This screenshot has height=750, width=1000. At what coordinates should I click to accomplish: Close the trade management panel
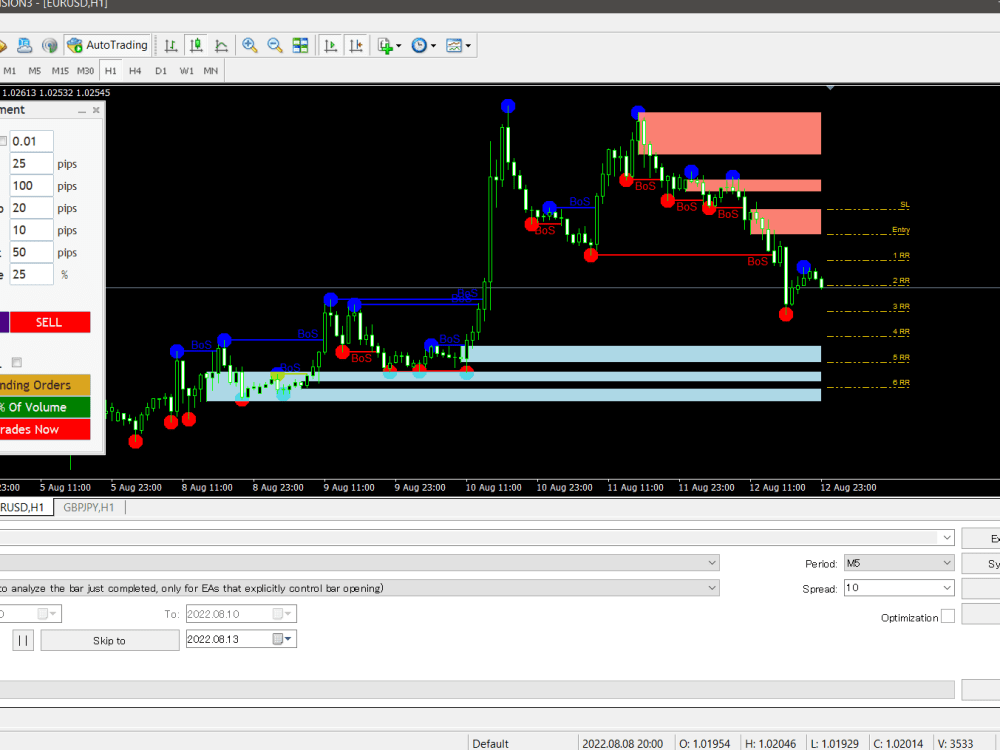point(96,110)
